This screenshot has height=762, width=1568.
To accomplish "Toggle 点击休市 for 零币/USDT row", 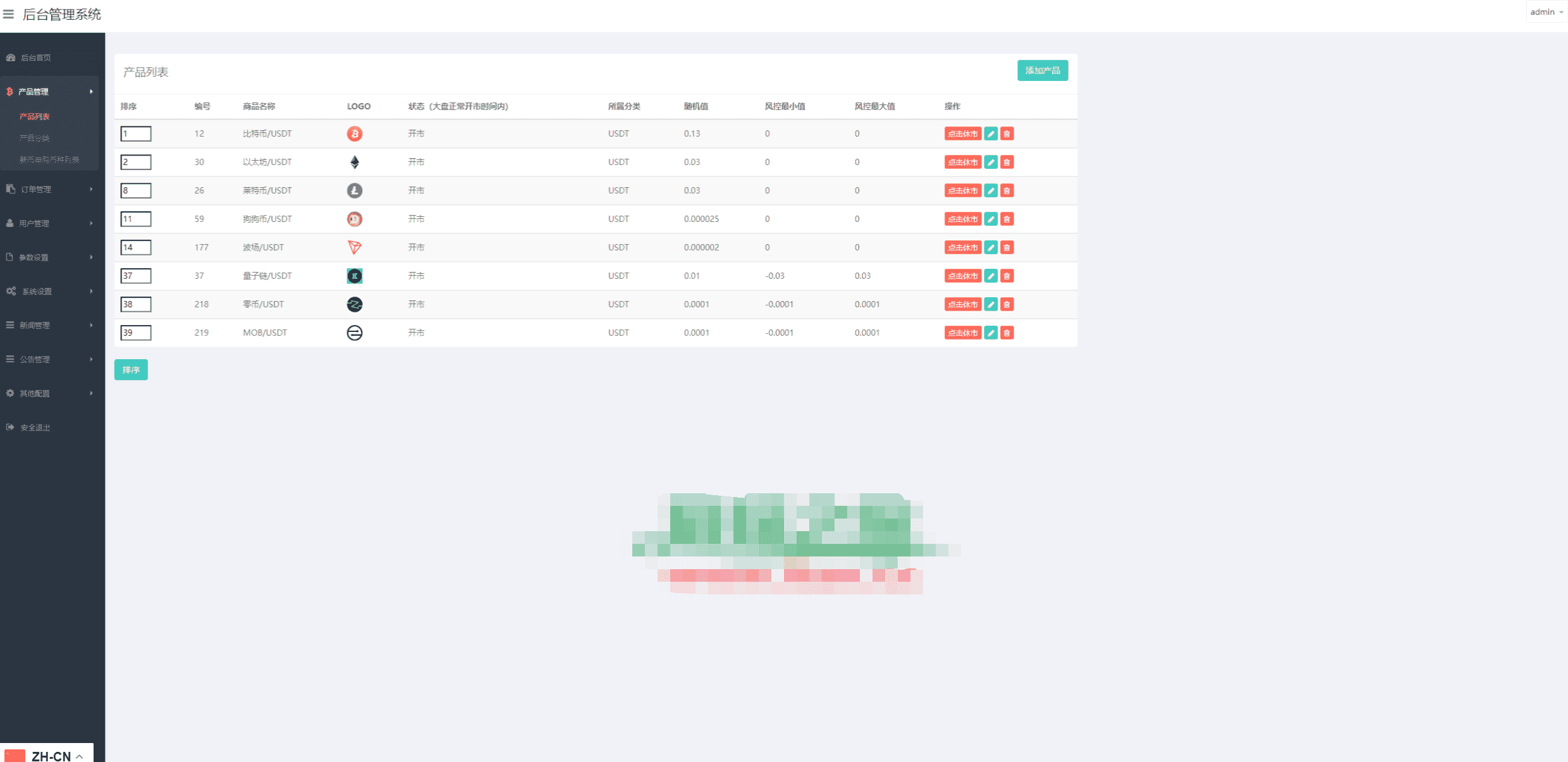I will pos(962,304).
